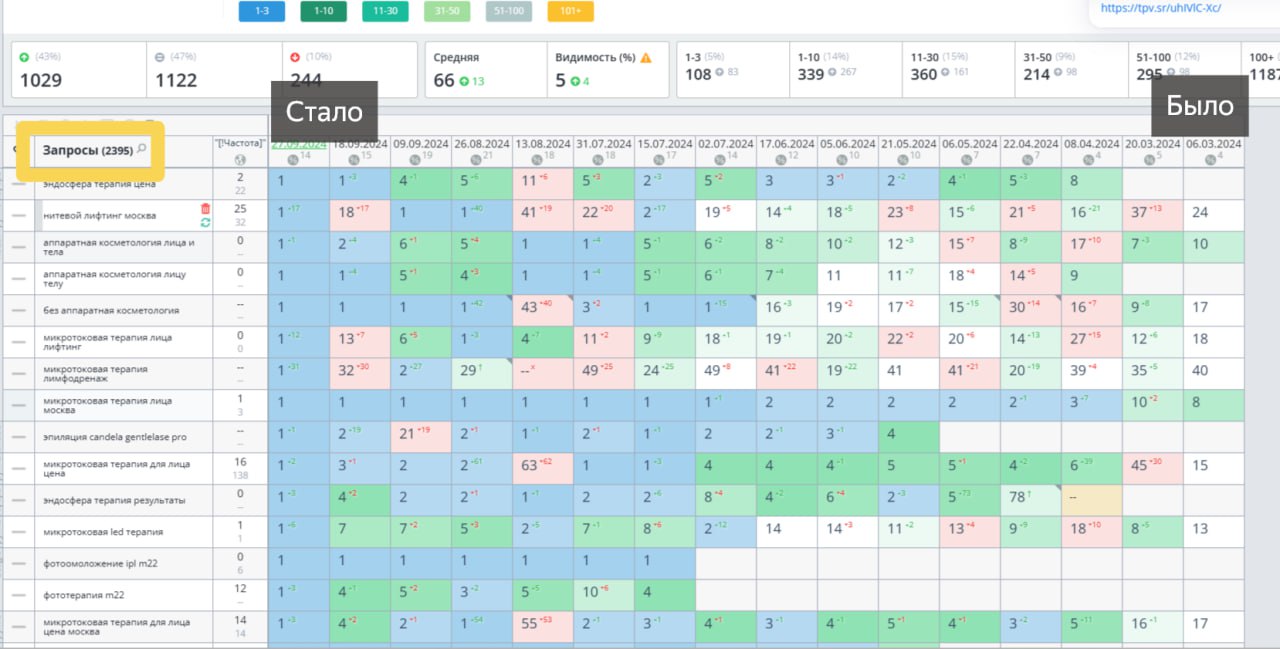
Task: Delete the нитевой лифтинг москва query
Action: click(205, 208)
